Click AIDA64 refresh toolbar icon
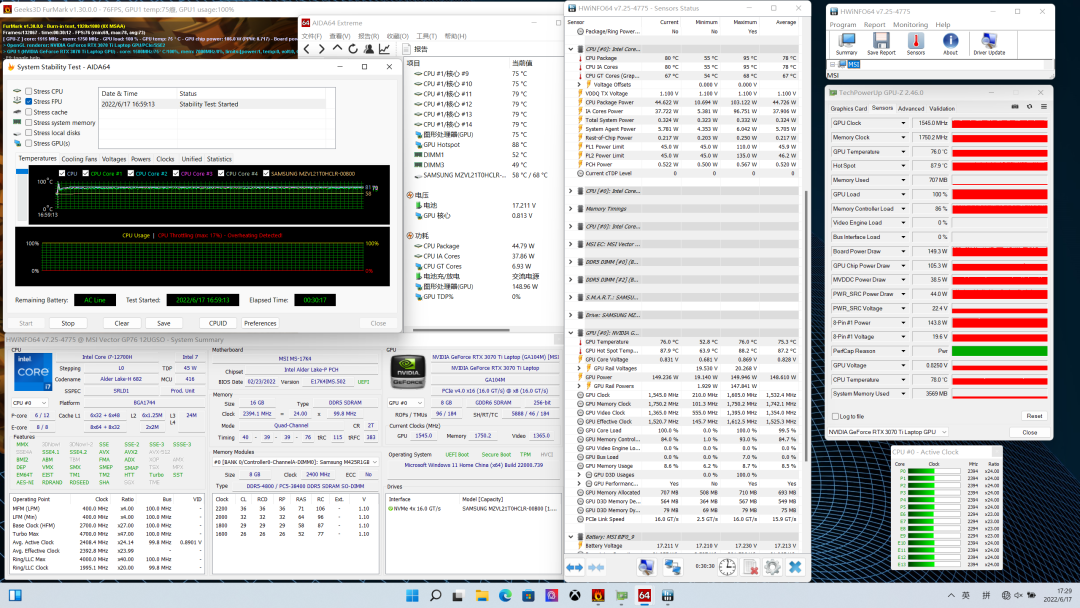Image resolution: width=1080 pixels, height=608 pixels. tap(353, 49)
